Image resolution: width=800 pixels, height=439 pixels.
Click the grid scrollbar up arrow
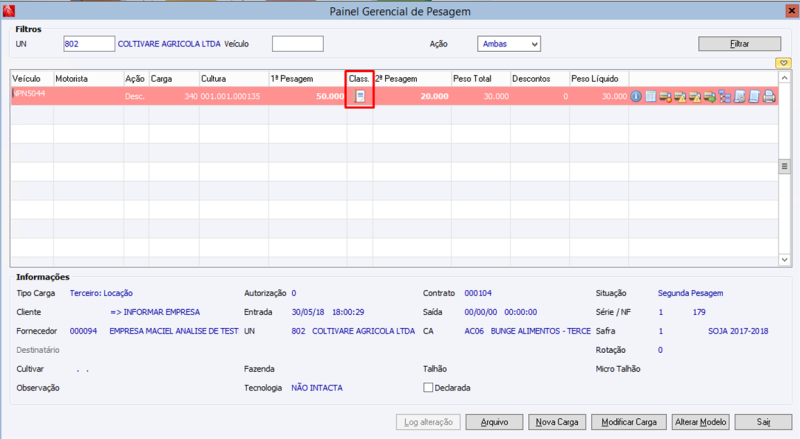tap(784, 78)
